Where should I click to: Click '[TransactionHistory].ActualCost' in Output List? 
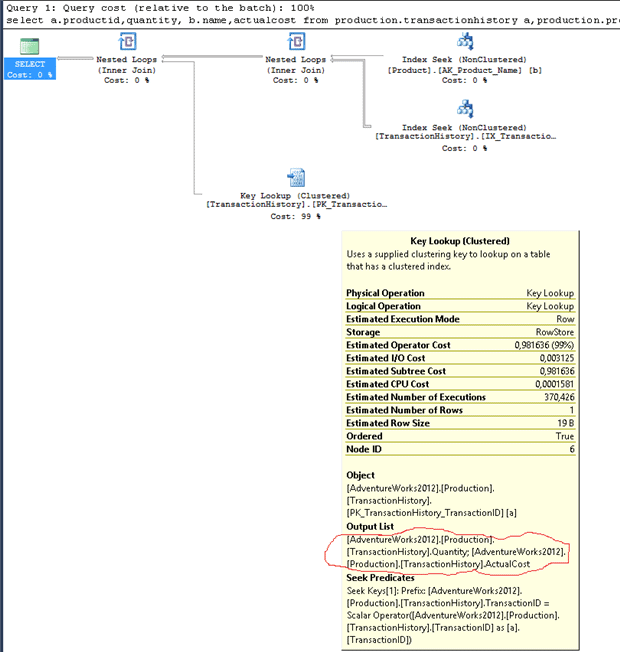[x=465, y=564]
